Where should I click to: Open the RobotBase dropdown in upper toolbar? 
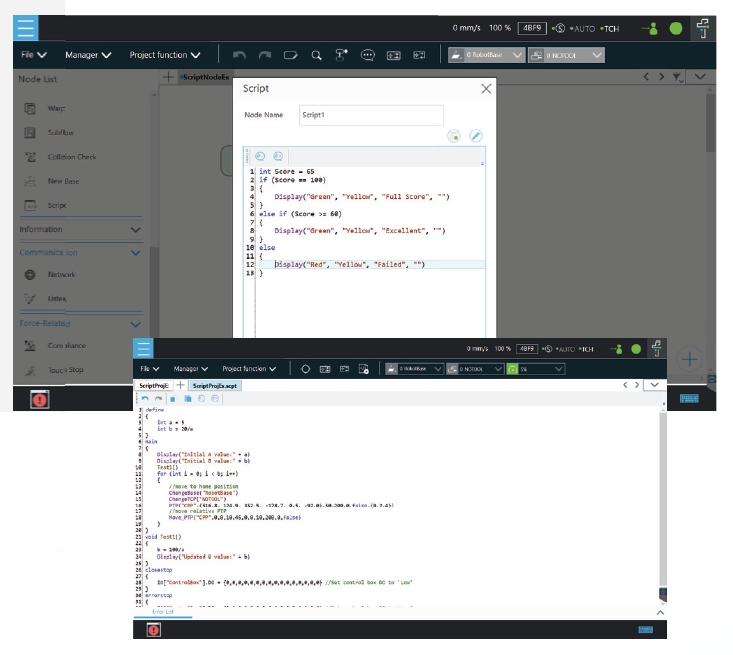(x=485, y=55)
